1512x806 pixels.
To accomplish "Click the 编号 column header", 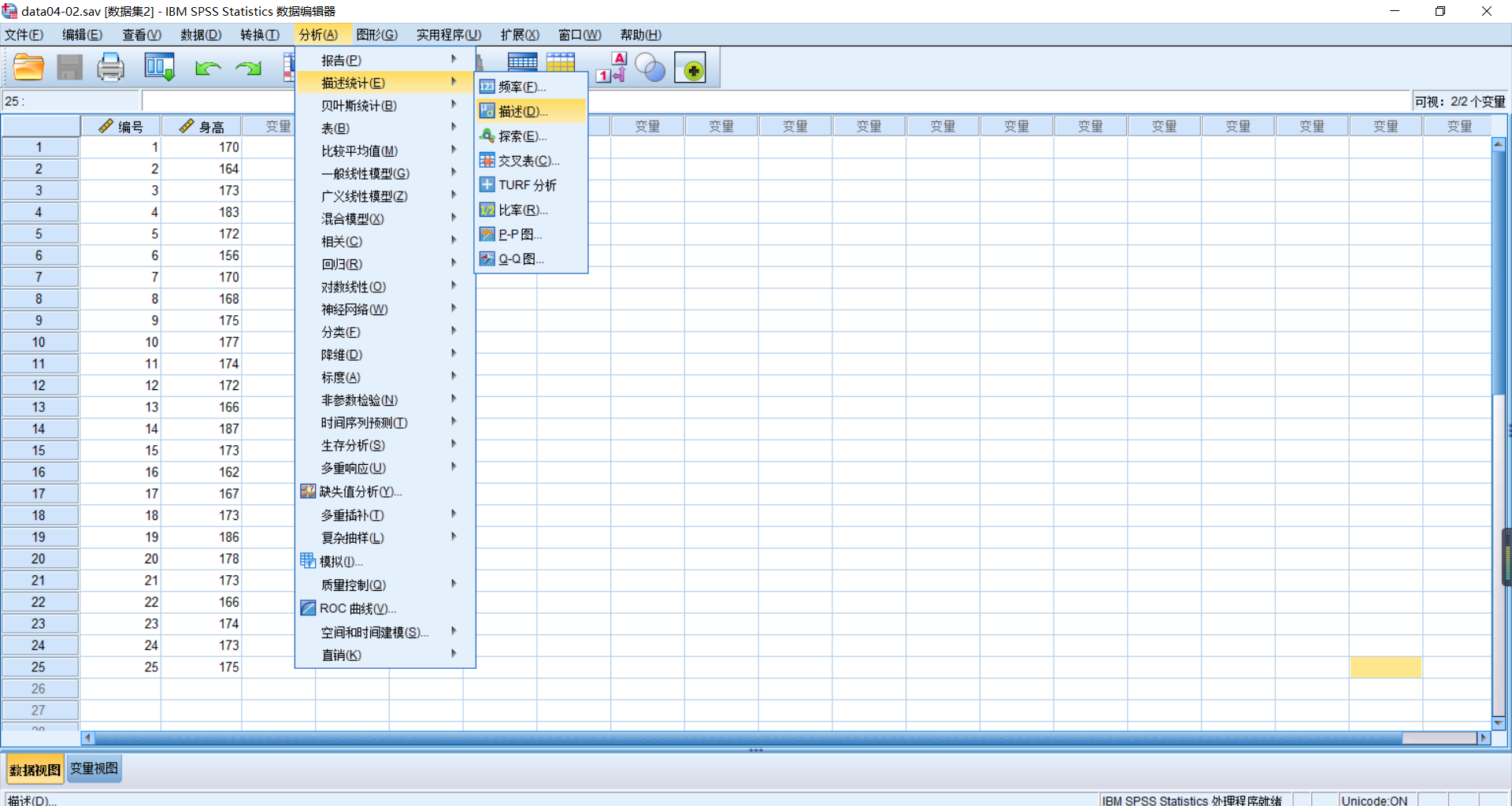I will [x=121, y=126].
